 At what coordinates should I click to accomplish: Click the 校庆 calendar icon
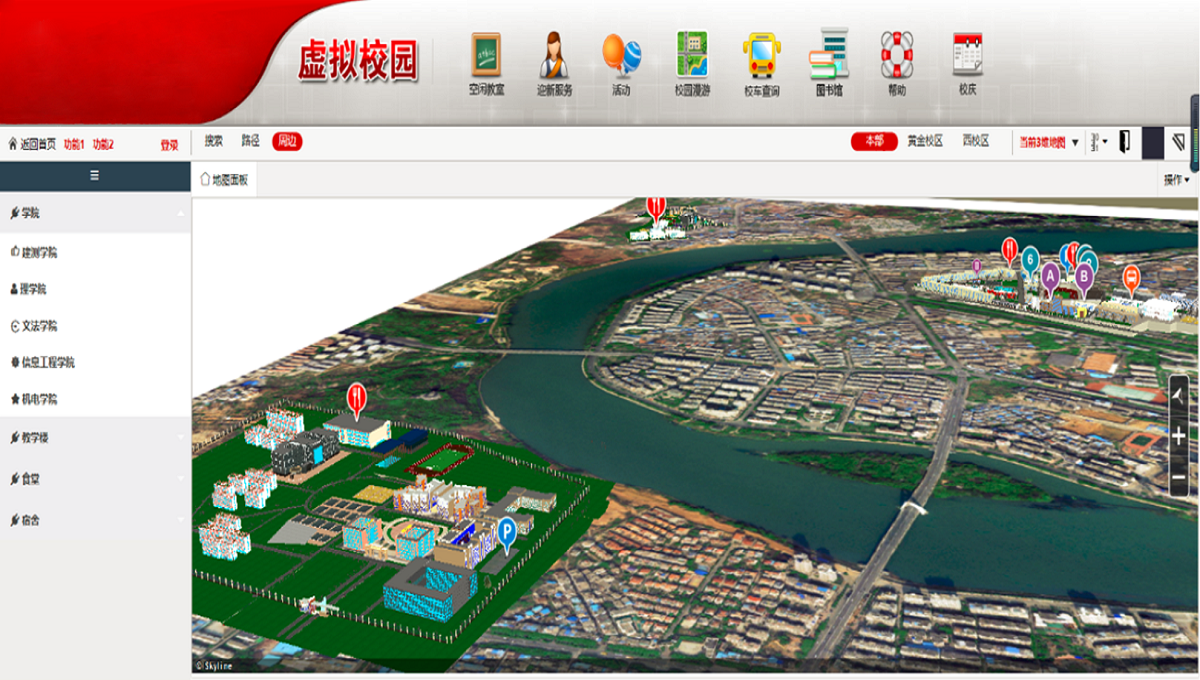coord(967,55)
